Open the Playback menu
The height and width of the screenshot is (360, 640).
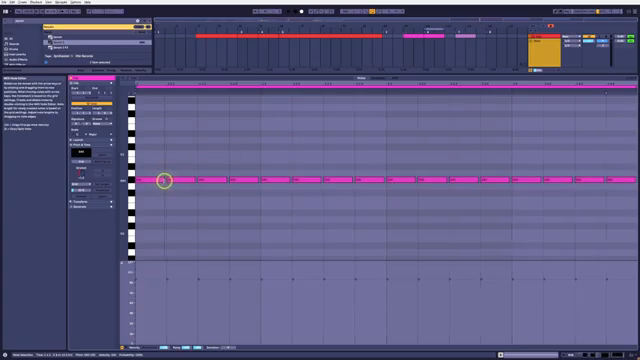click(36, 2)
